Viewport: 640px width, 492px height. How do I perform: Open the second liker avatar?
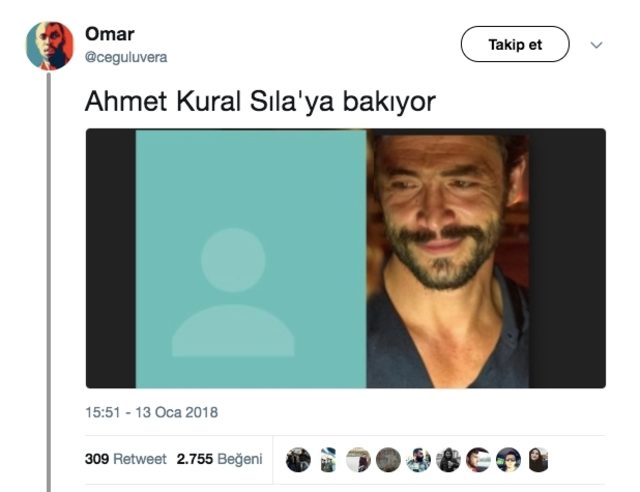pos(328,460)
